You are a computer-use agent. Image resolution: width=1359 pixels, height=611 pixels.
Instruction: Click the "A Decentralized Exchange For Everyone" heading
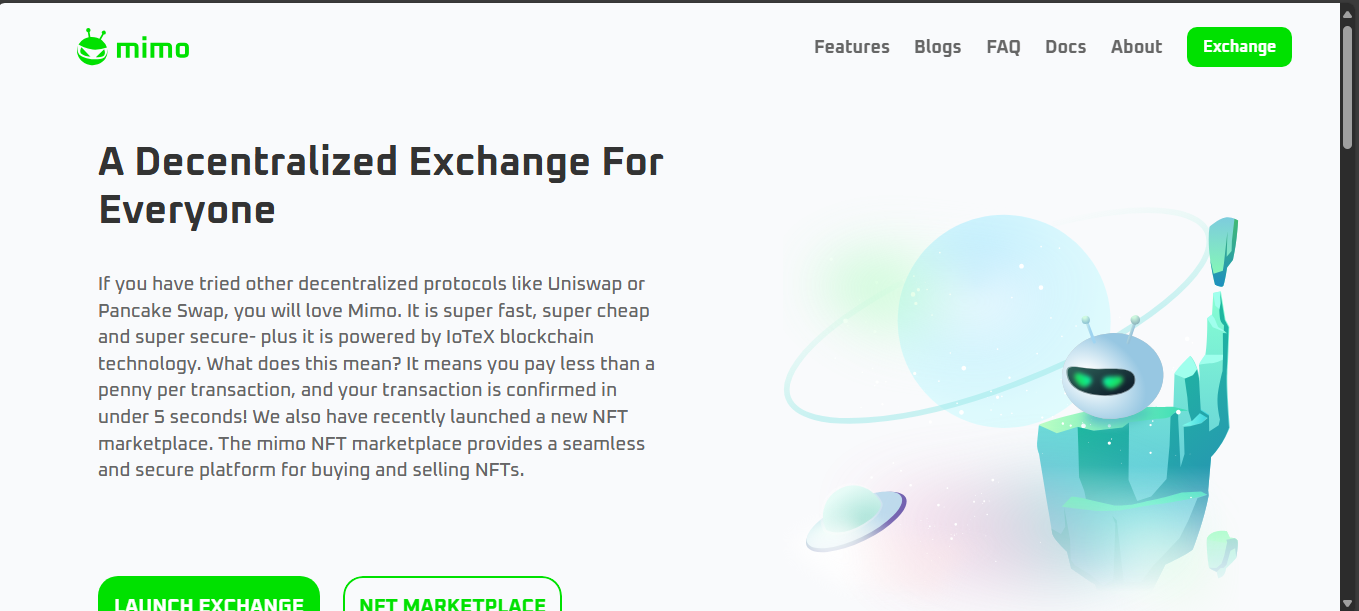coord(380,186)
